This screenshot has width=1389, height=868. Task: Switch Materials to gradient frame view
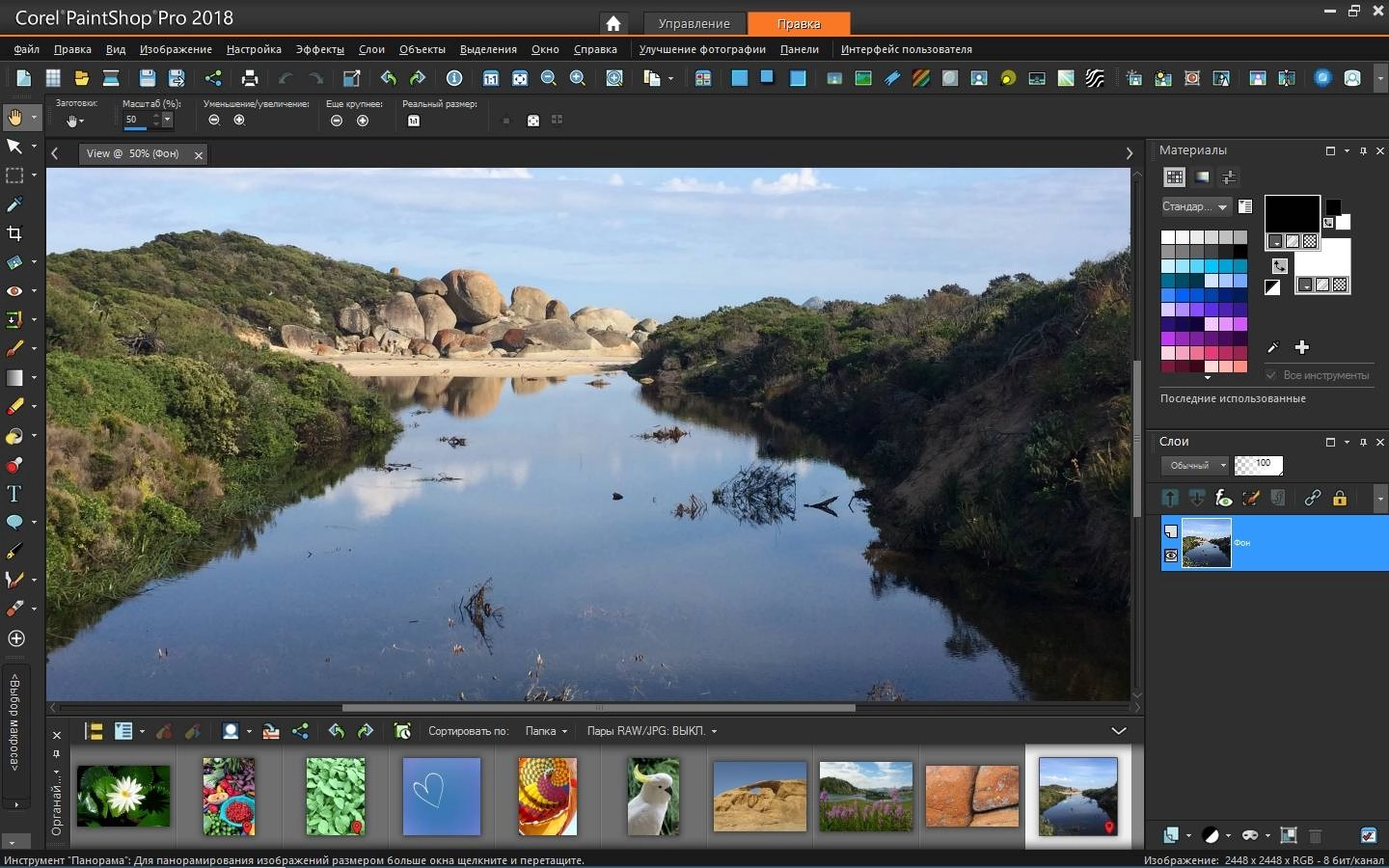pyautogui.click(x=1202, y=177)
